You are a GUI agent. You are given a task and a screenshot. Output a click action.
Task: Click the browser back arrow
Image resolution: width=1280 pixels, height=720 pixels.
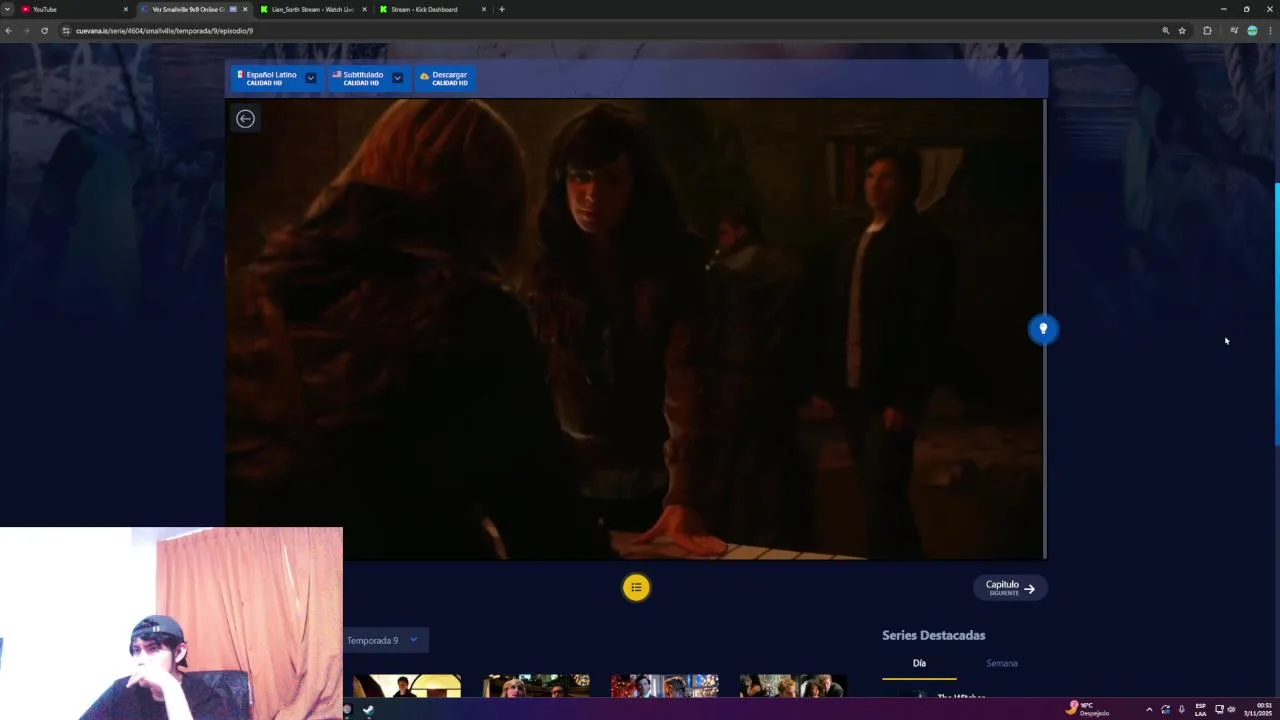8,31
